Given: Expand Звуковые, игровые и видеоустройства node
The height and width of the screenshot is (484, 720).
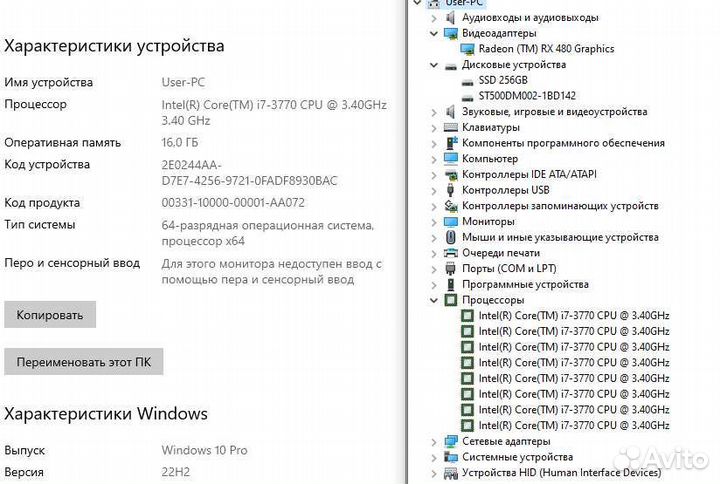Looking at the screenshot, I should [434, 112].
